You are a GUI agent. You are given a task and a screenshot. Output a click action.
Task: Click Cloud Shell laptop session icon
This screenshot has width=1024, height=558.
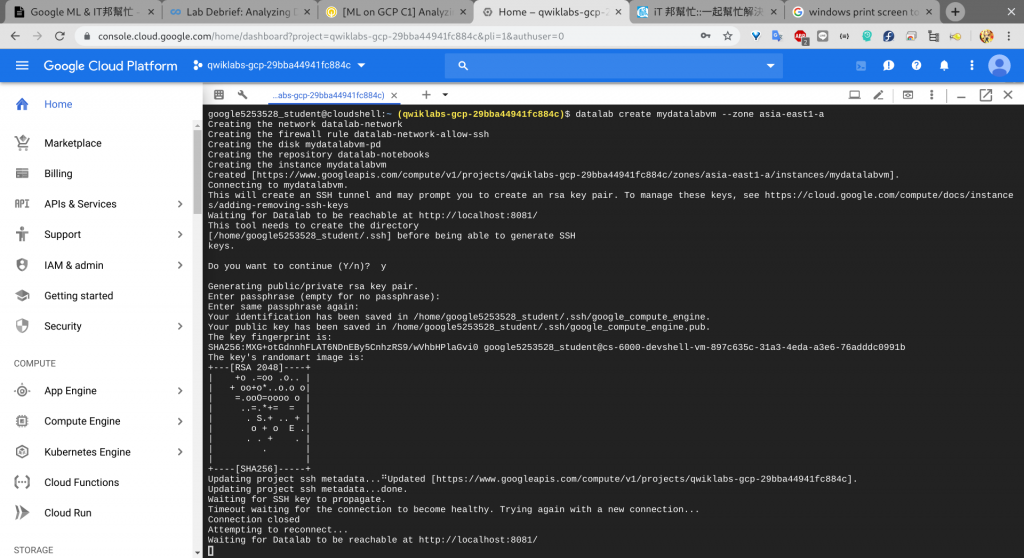tap(854, 95)
